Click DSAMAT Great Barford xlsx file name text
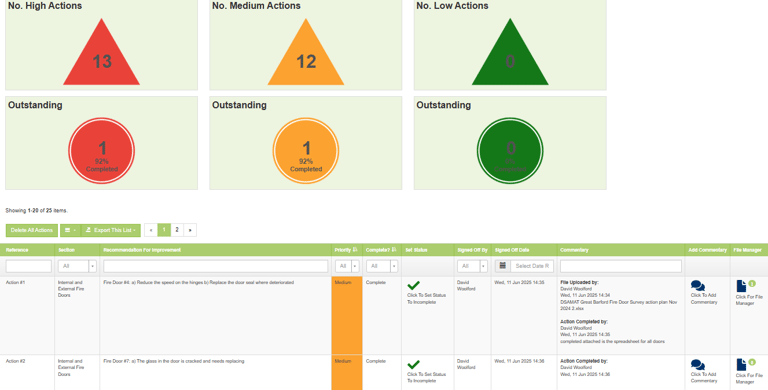The image size is (768, 390). tap(619, 305)
